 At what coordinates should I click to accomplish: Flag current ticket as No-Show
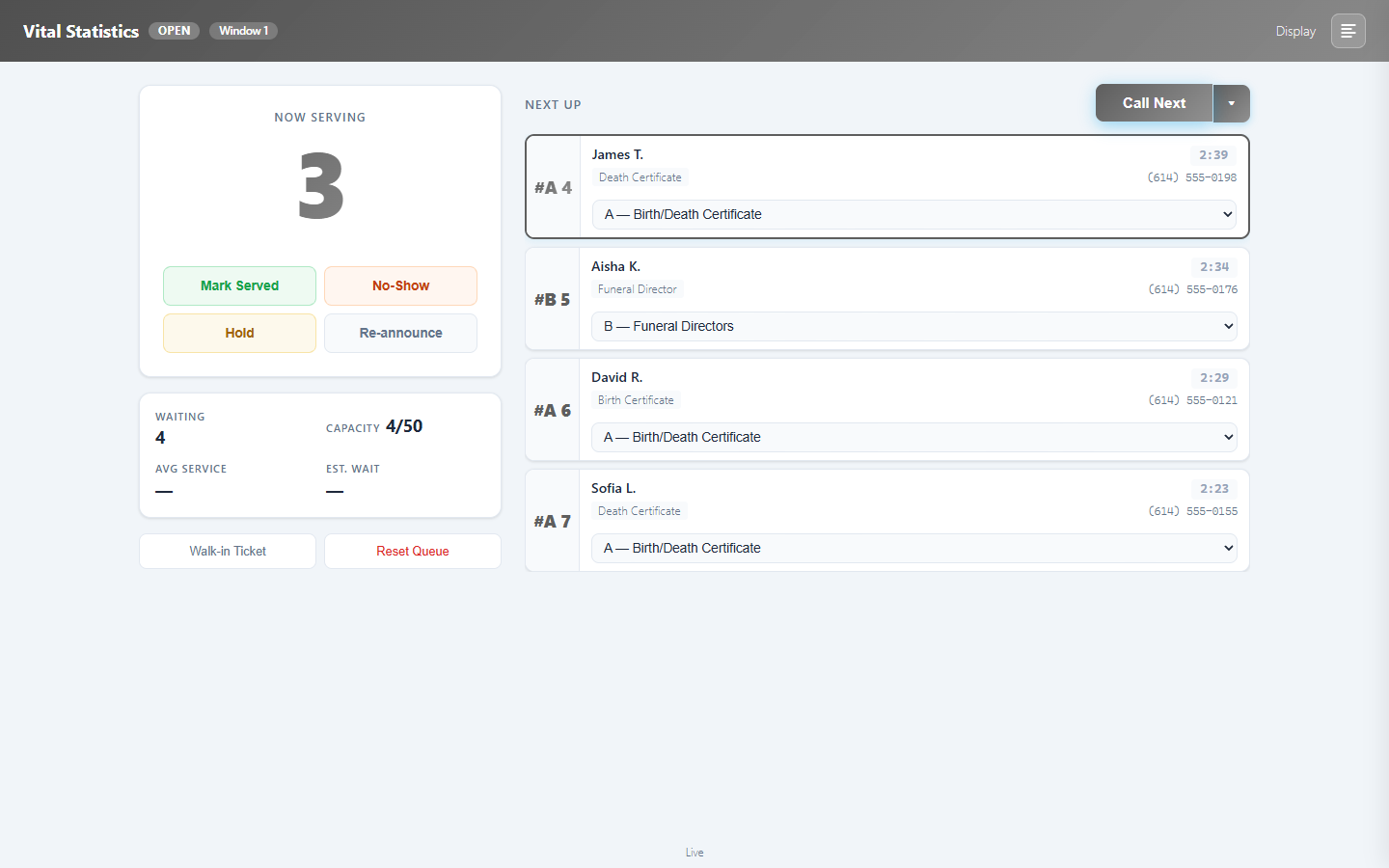tap(400, 285)
